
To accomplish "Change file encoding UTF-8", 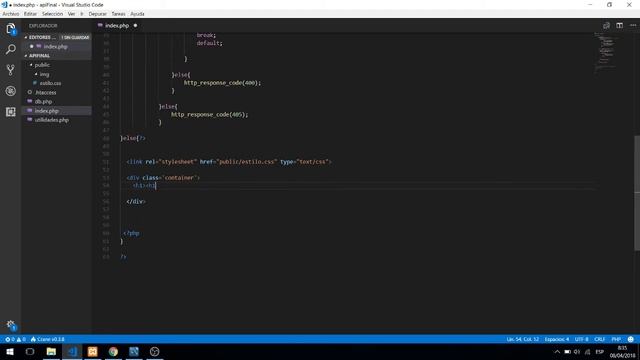I will pyautogui.click(x=582, y=339).
